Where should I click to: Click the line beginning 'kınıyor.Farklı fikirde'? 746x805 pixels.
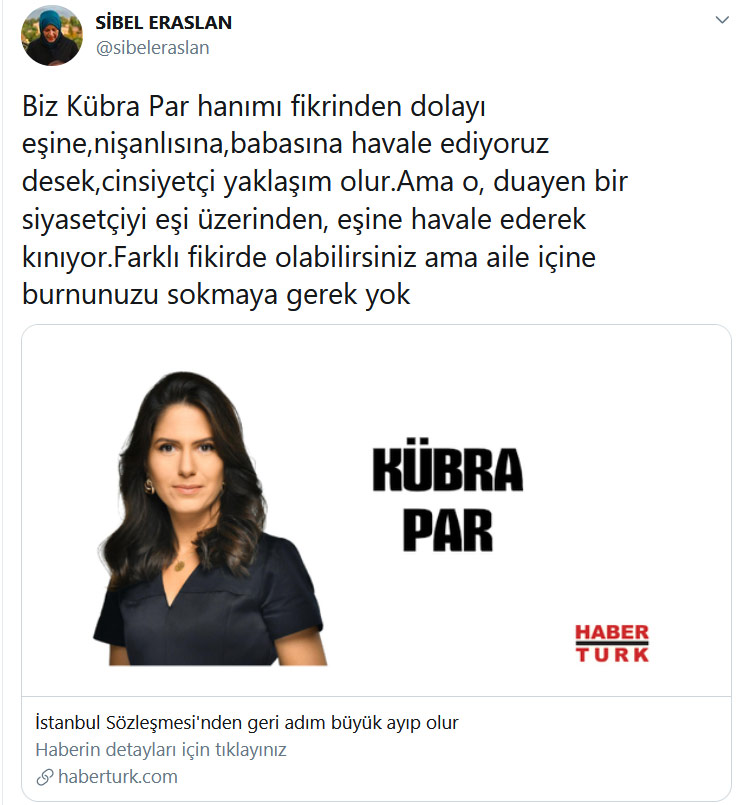pos(309,257)
